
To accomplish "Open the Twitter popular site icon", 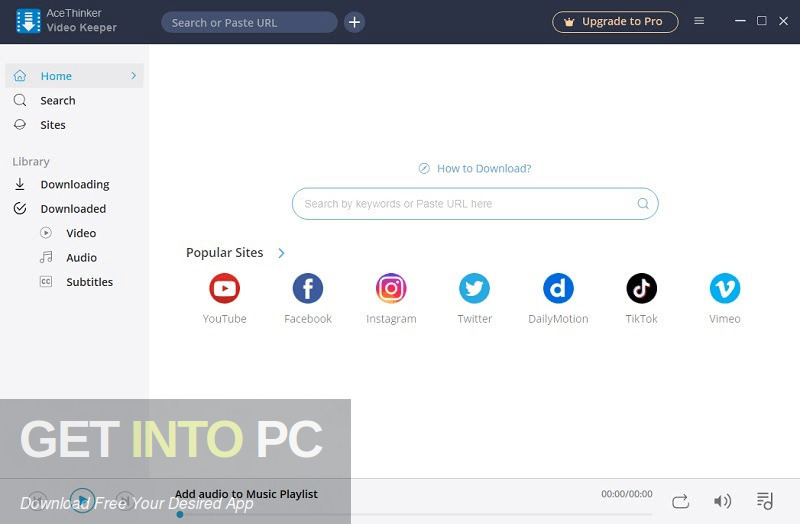I will tap(474, 288).
